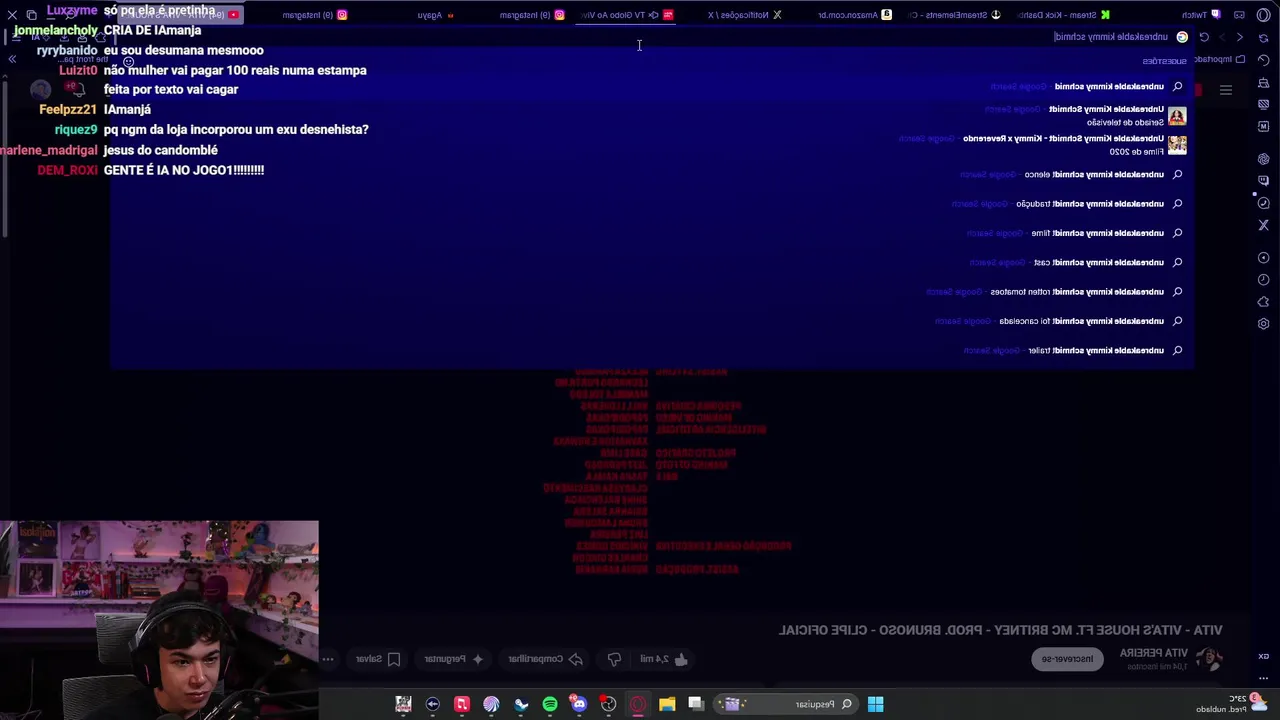Screen dimensions: 1280x720
Task: Open Steam from the taskbar
Action: (x=521, y=704)
